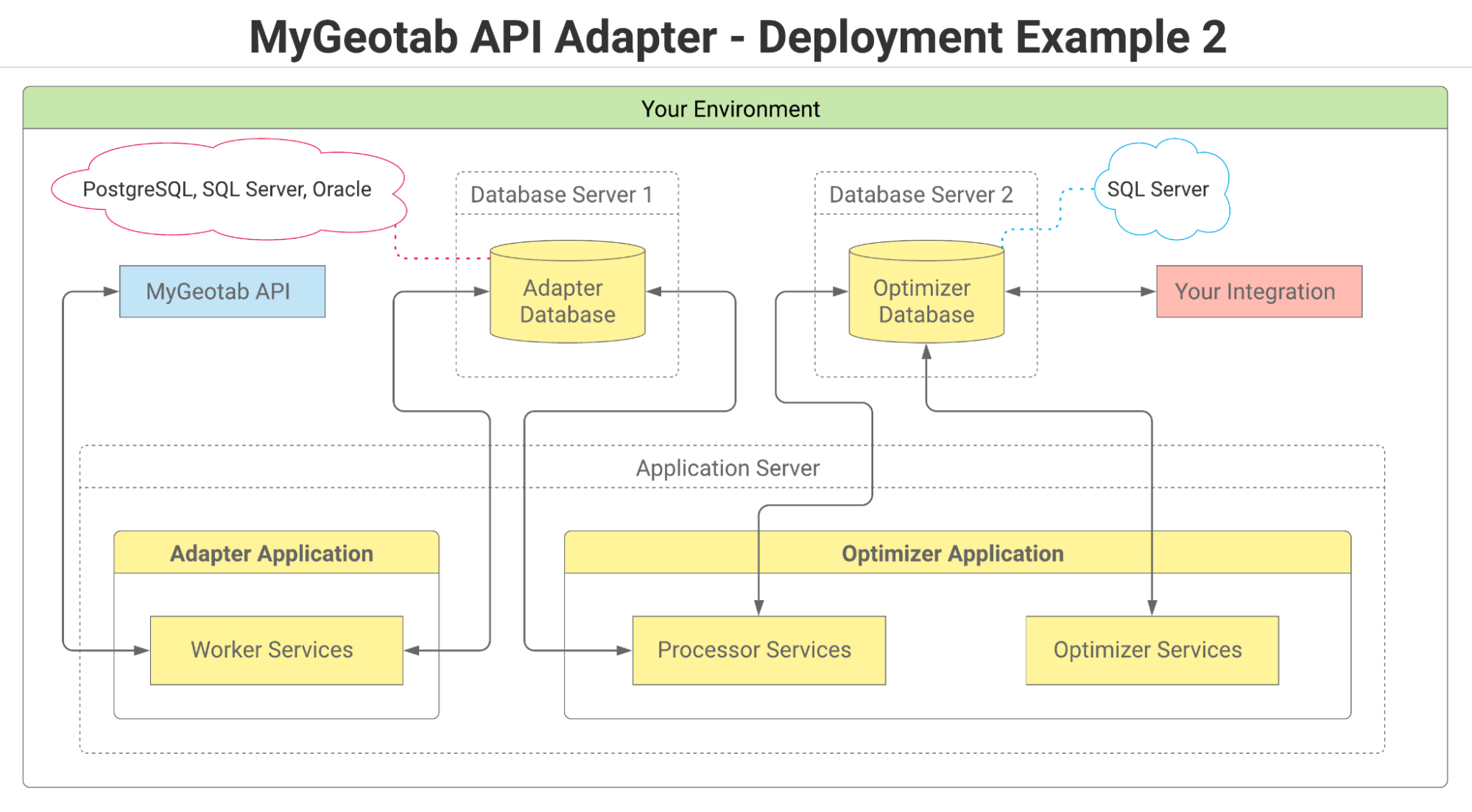The height and width of the screenshot is (812, 1472).
Task: Click the SQL Server cloud shape
Action: click(1161, 189)
